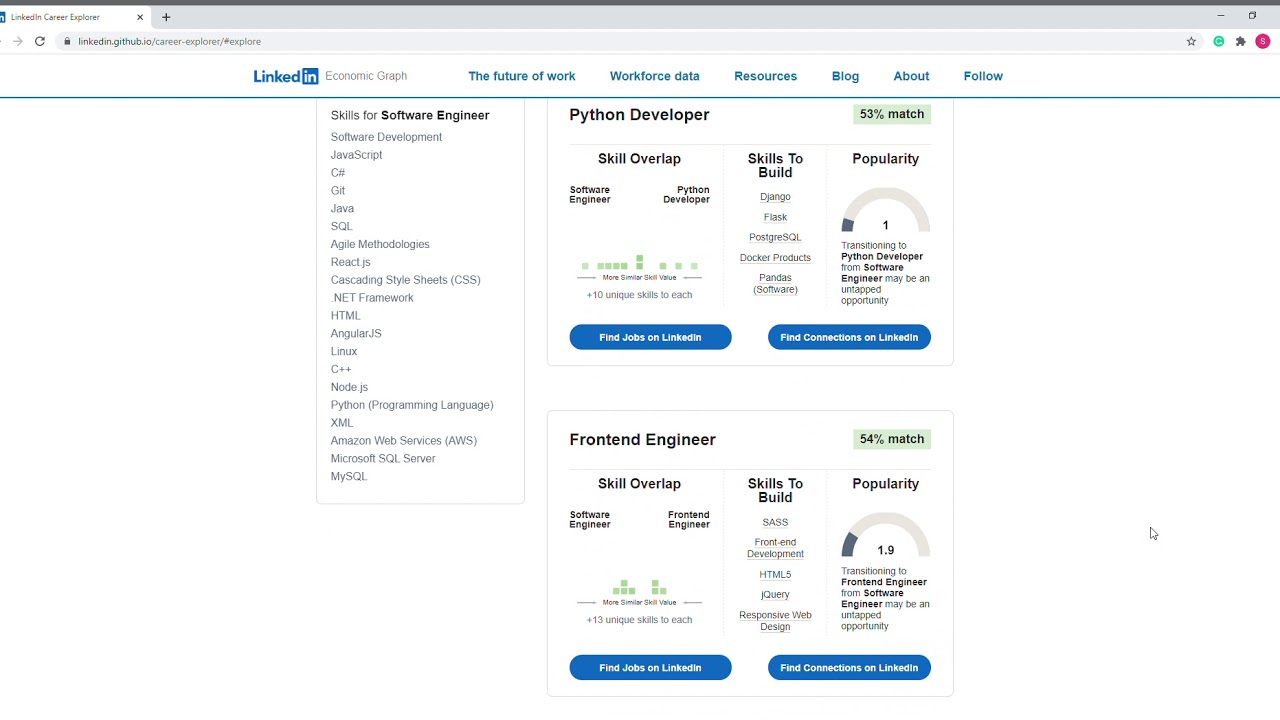Select C++ in skills list

(x=341, y=369)
